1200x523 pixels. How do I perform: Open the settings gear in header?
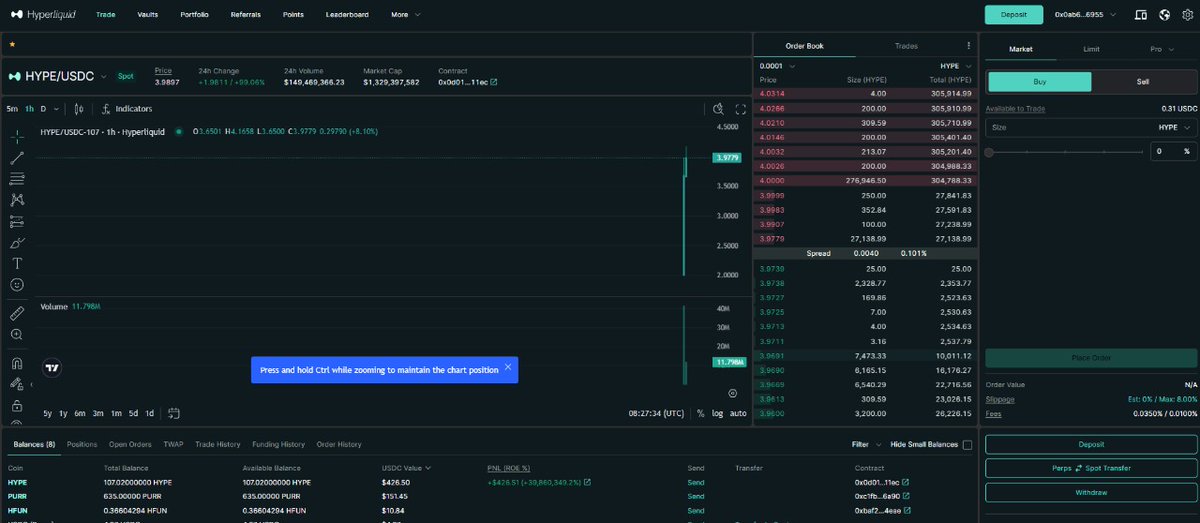click(1187, 15)
